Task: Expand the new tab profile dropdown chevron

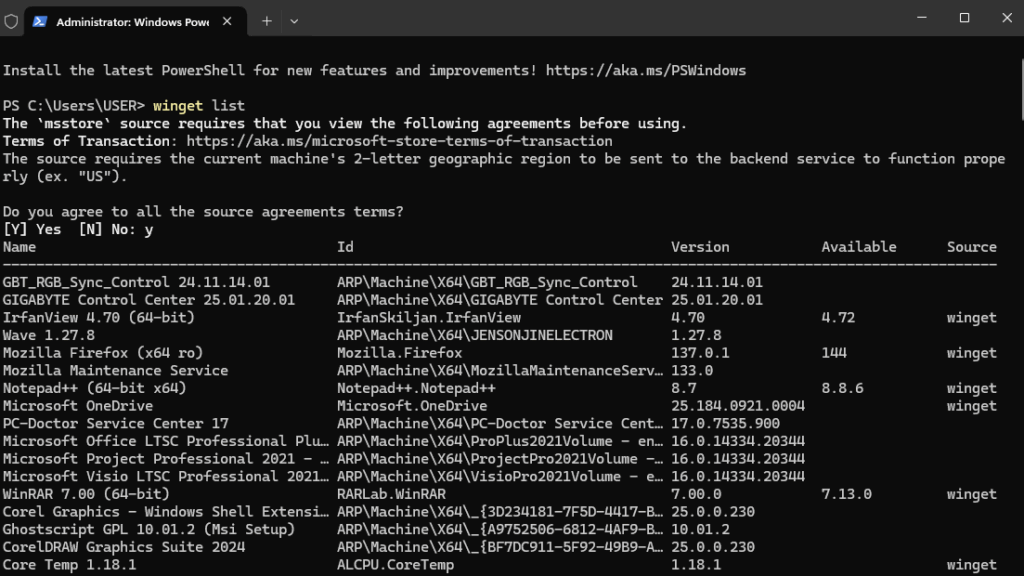Action: [x=294, y=20]
